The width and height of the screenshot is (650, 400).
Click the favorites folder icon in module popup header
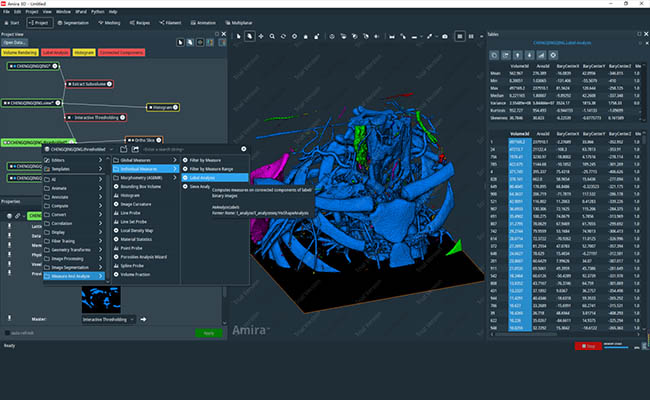[135, 149]
